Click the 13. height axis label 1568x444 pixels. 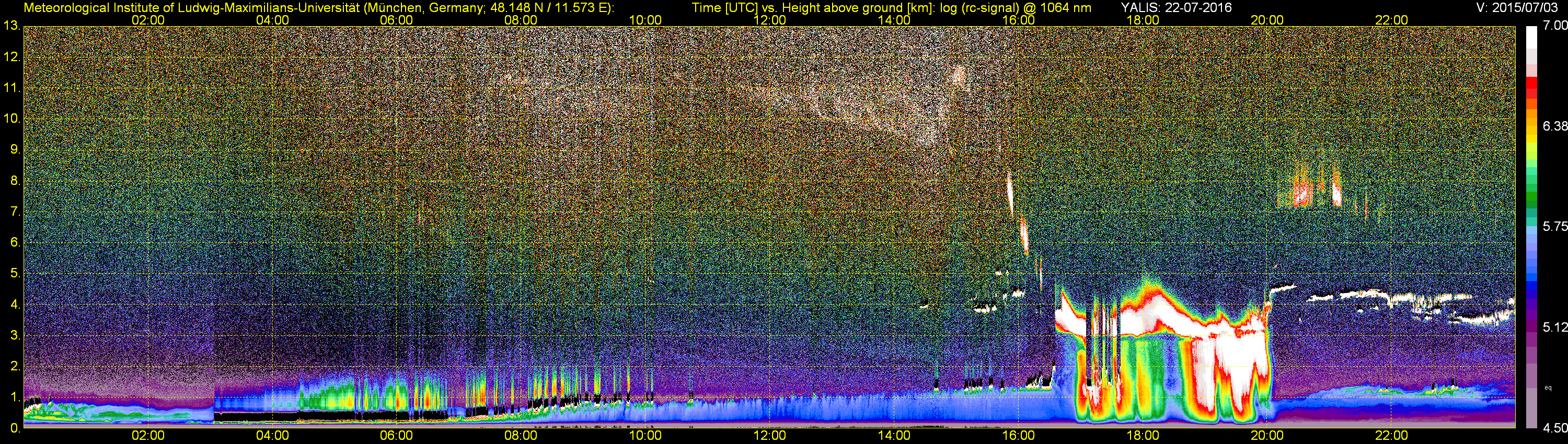coord(11,26)
